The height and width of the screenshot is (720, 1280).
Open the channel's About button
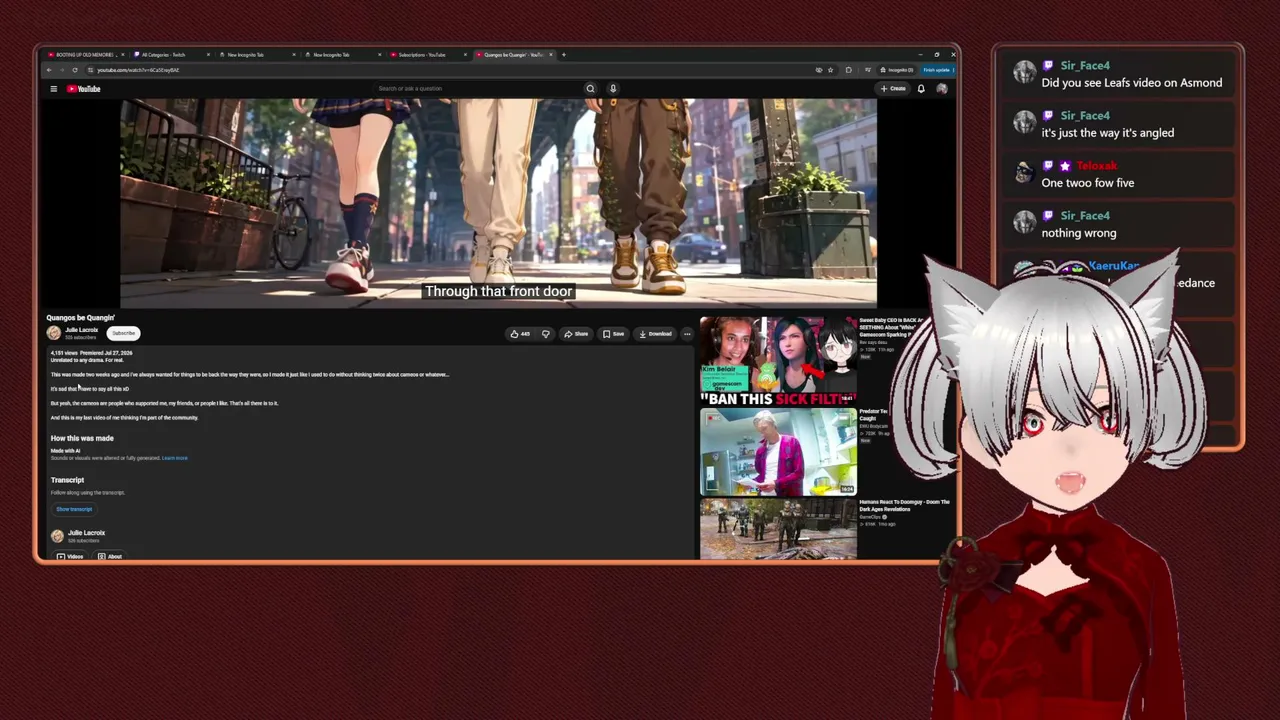[110, 556]
